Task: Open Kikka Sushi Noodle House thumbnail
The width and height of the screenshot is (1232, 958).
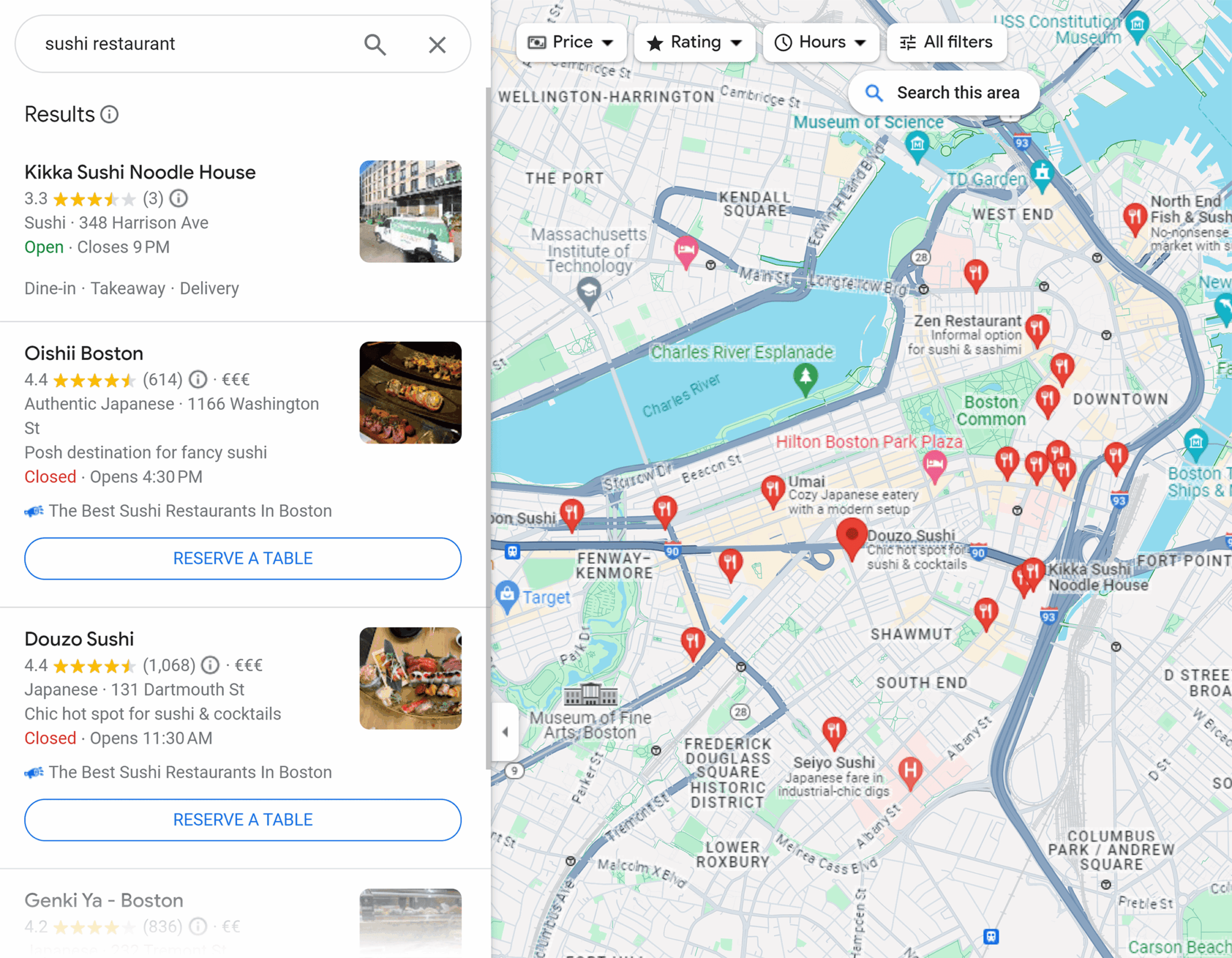Action: point(410,211)
